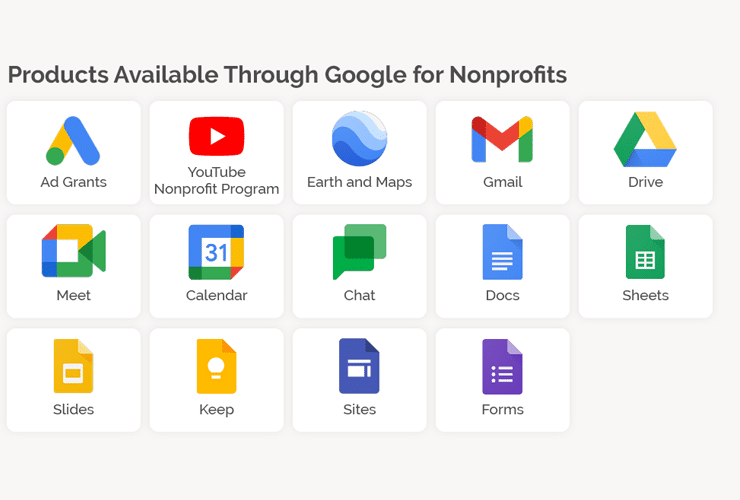
Task: Click the "YouTube Nonprofit Program" label
Action: pyautogui.click(x=217, y=180)
